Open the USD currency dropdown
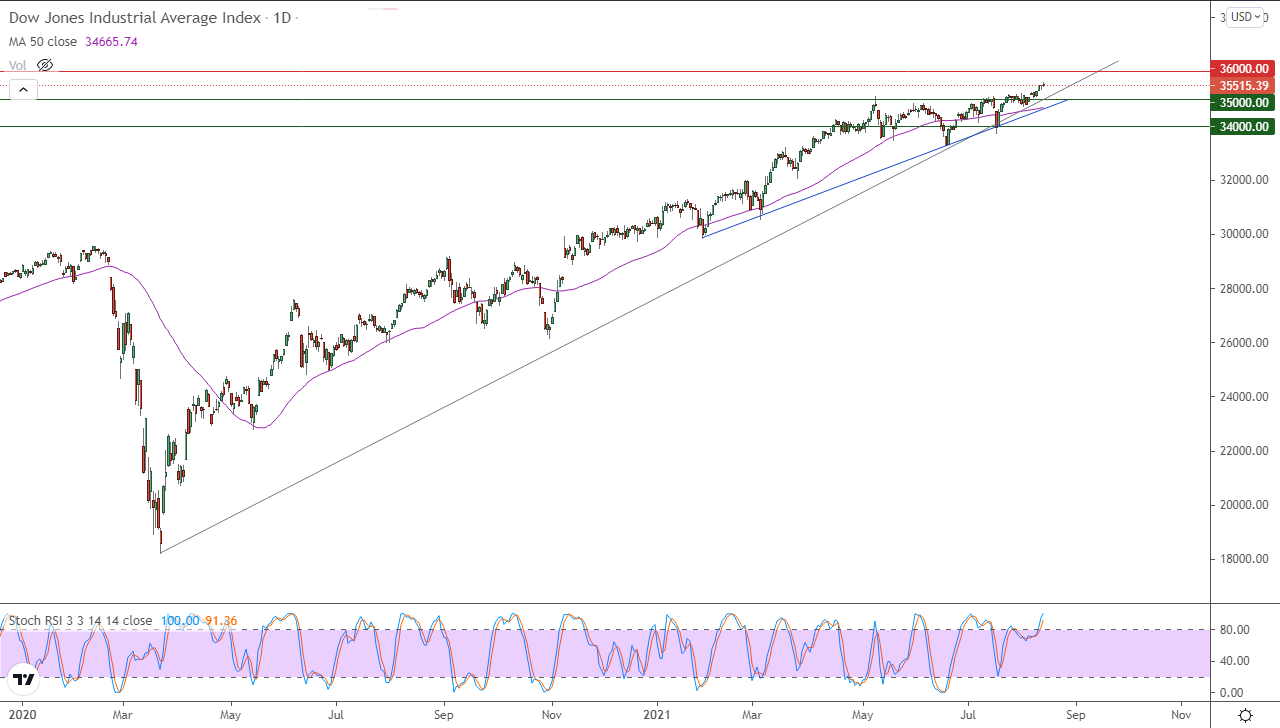This screenshot has width=1280, height=728. (x=1246, y=17)
